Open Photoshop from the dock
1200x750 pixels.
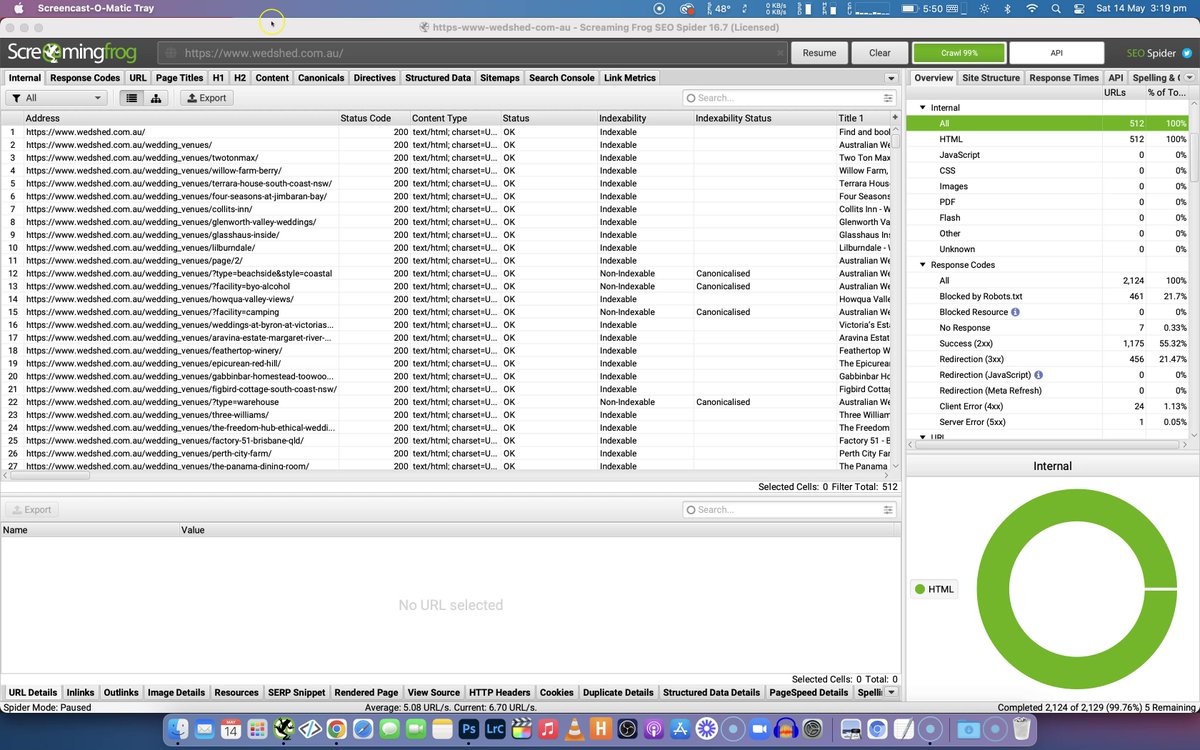(467, 729)
